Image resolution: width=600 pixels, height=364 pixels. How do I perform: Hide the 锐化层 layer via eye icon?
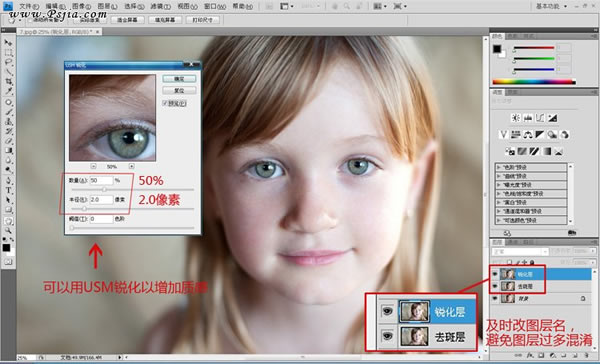coord(495,274)
